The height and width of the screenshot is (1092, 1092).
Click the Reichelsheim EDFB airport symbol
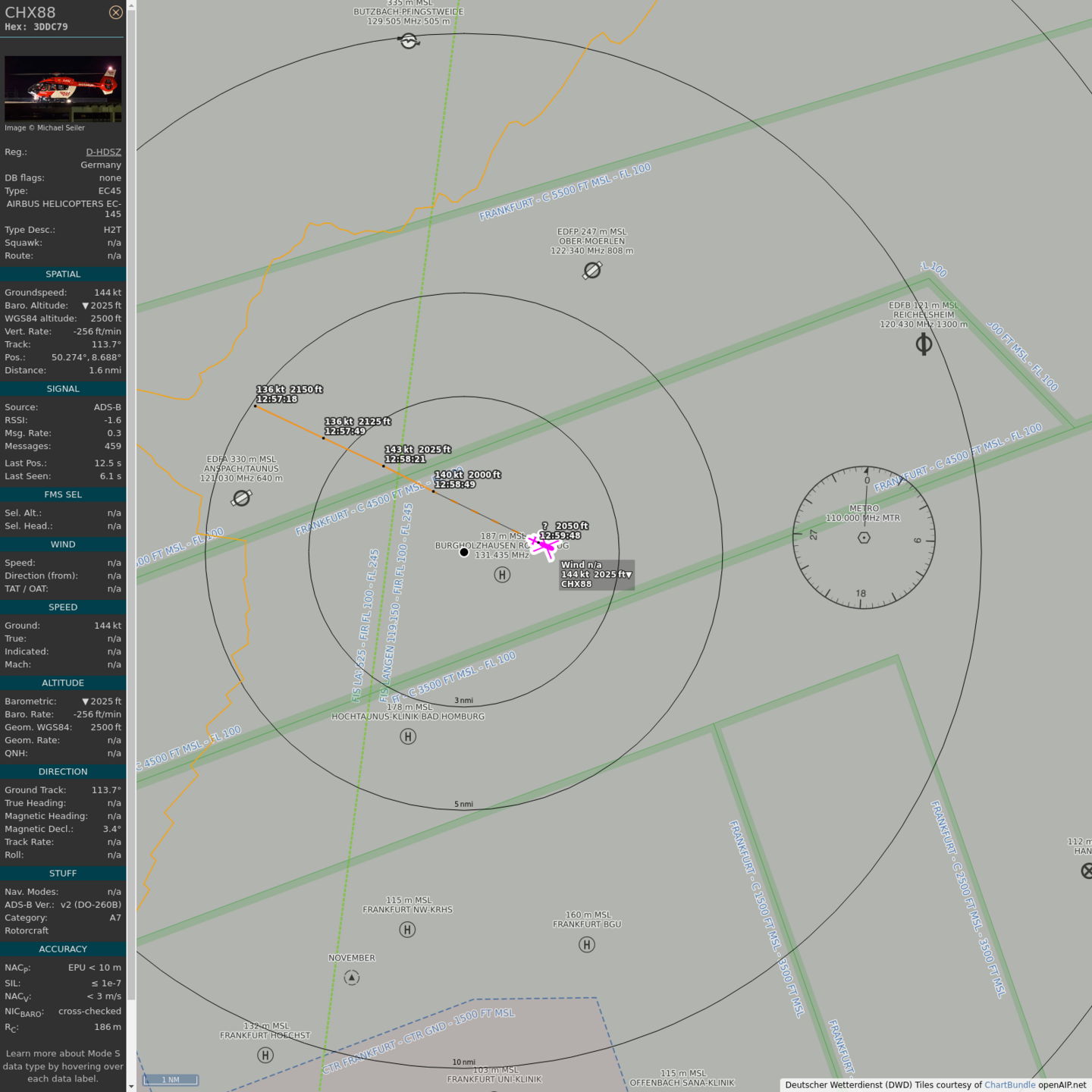click(924, 344)
